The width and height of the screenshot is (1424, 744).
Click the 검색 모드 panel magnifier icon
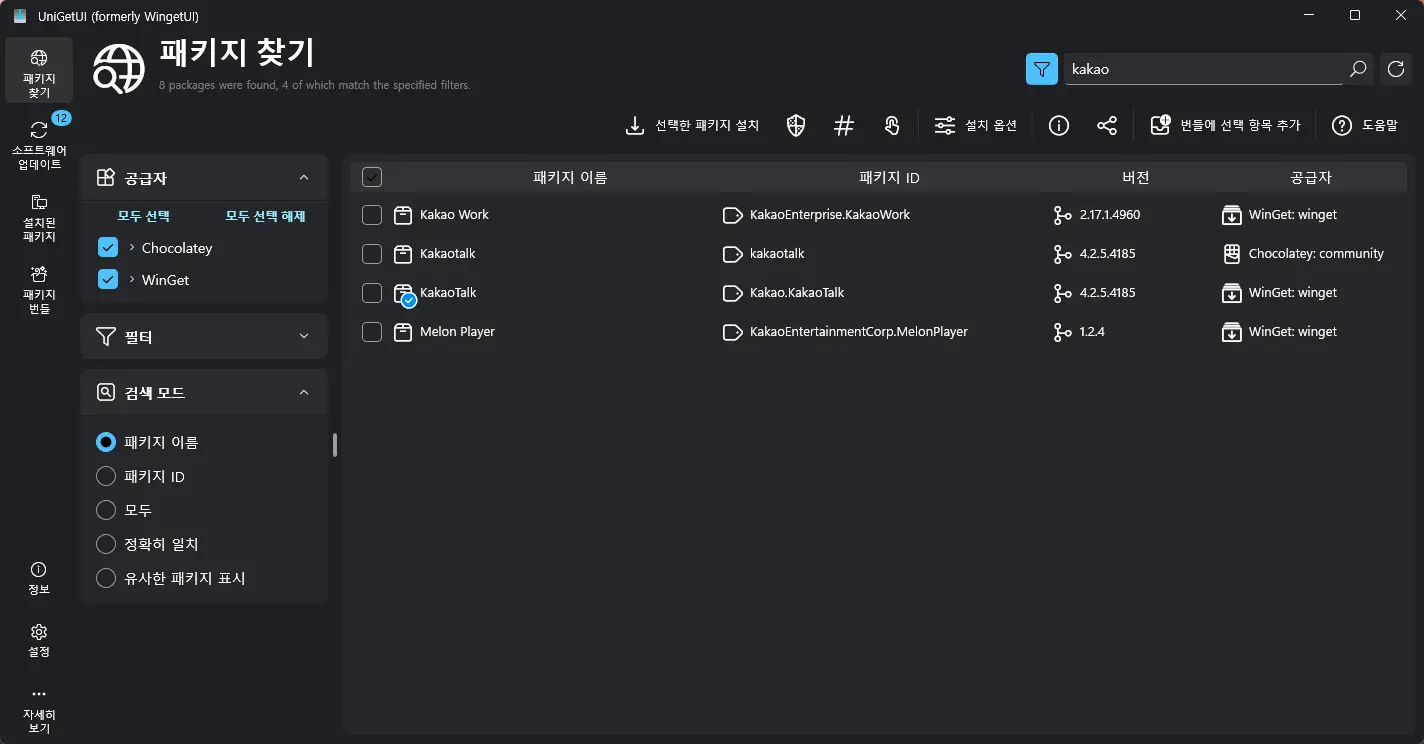pyautogui.click(x=105, y=392)
